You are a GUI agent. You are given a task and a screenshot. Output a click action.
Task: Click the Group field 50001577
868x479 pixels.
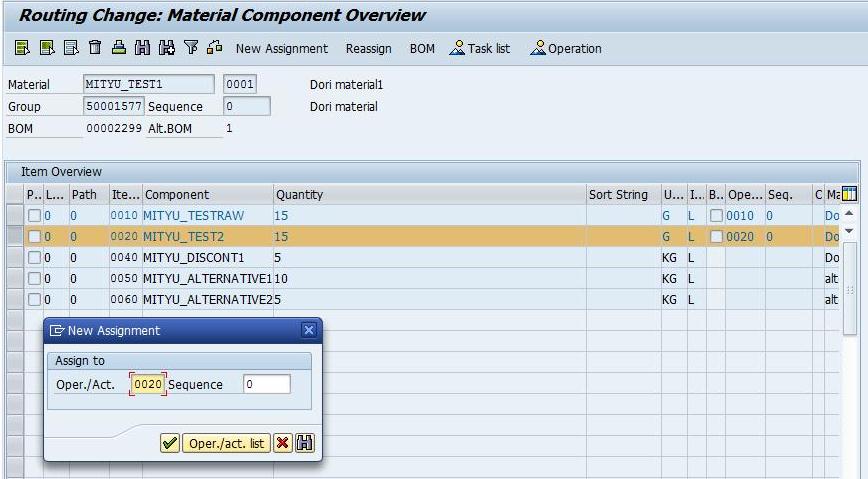click(113, 106)
